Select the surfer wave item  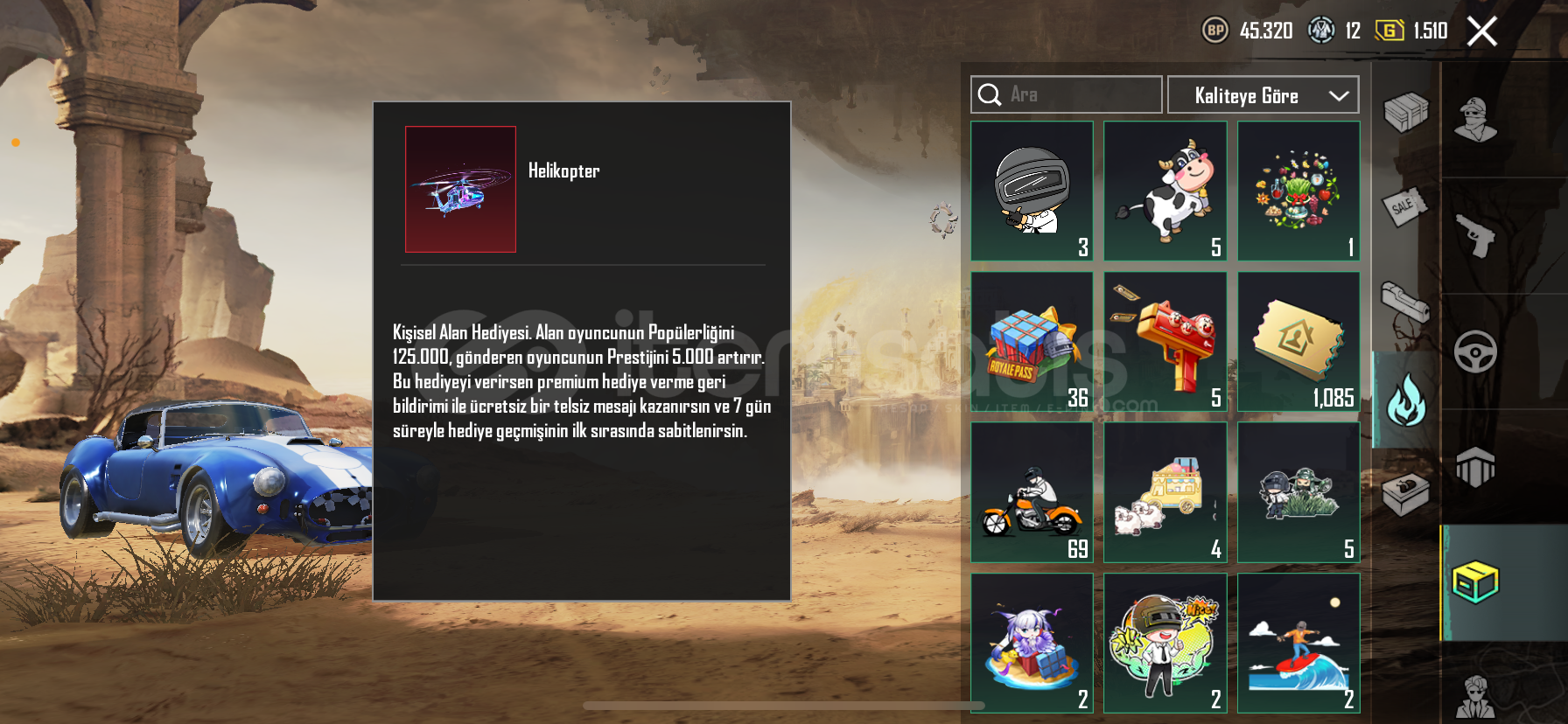(1298, 644)
